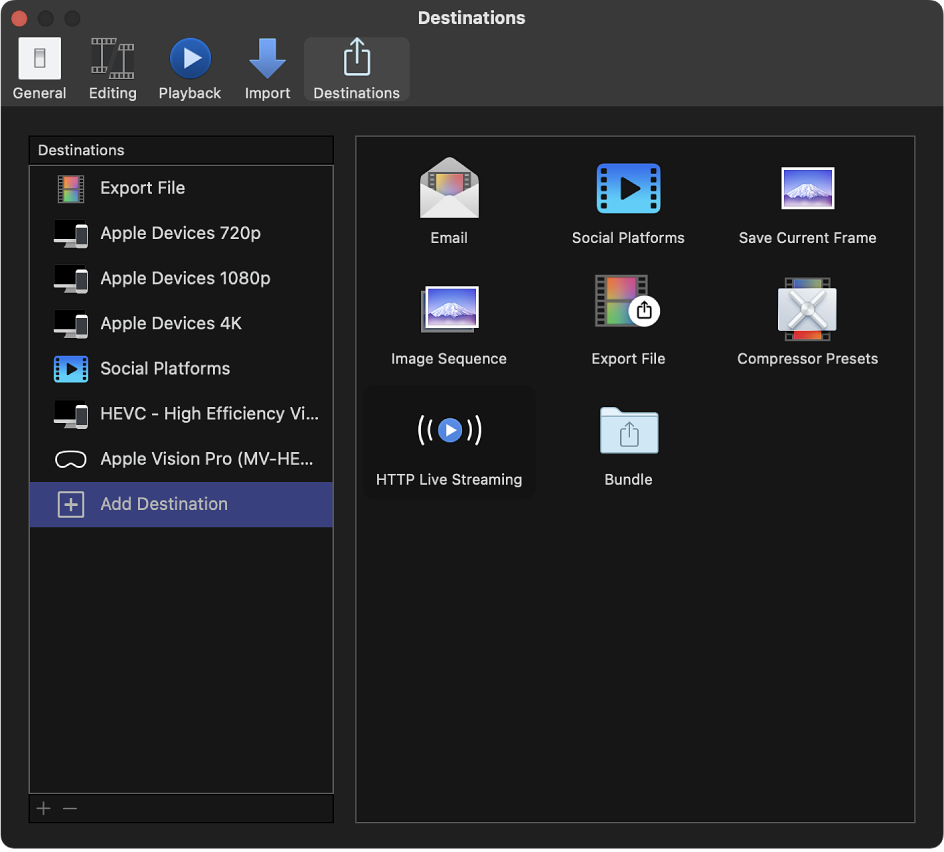Open the Playback preferences pane
Image resolution: width=944 pixels, height=852 pixels.
pyautogui.click(x=189, y=67)
